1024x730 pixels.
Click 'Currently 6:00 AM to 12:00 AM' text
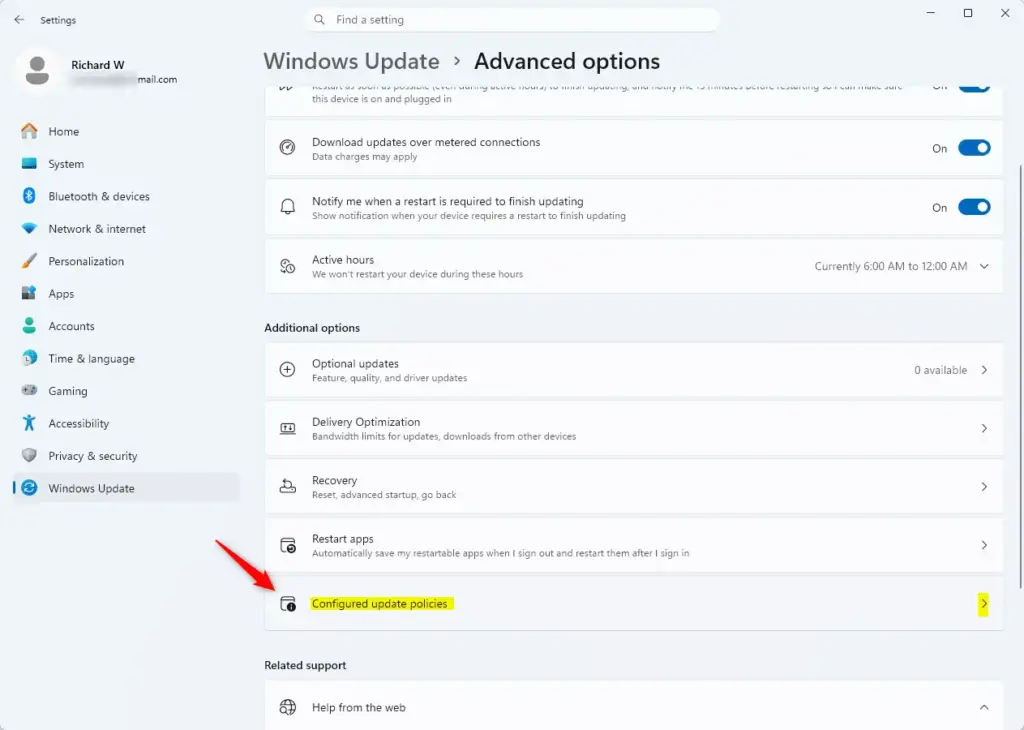pos(891,266)
